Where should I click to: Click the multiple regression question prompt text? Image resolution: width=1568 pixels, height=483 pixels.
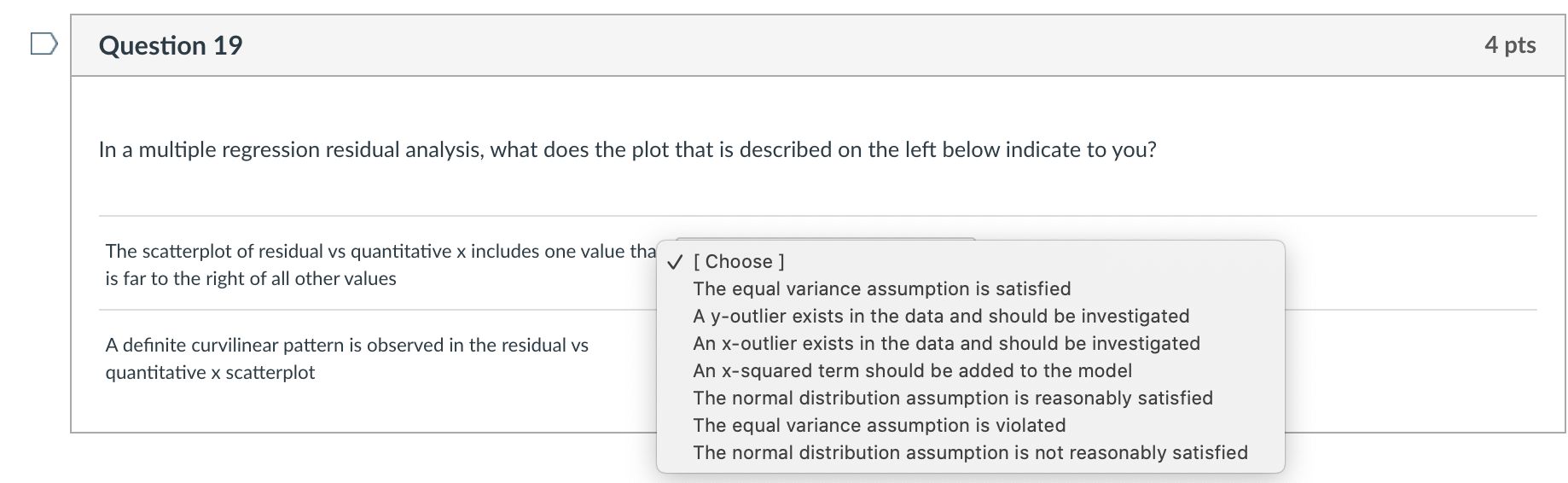click(627, 150)
